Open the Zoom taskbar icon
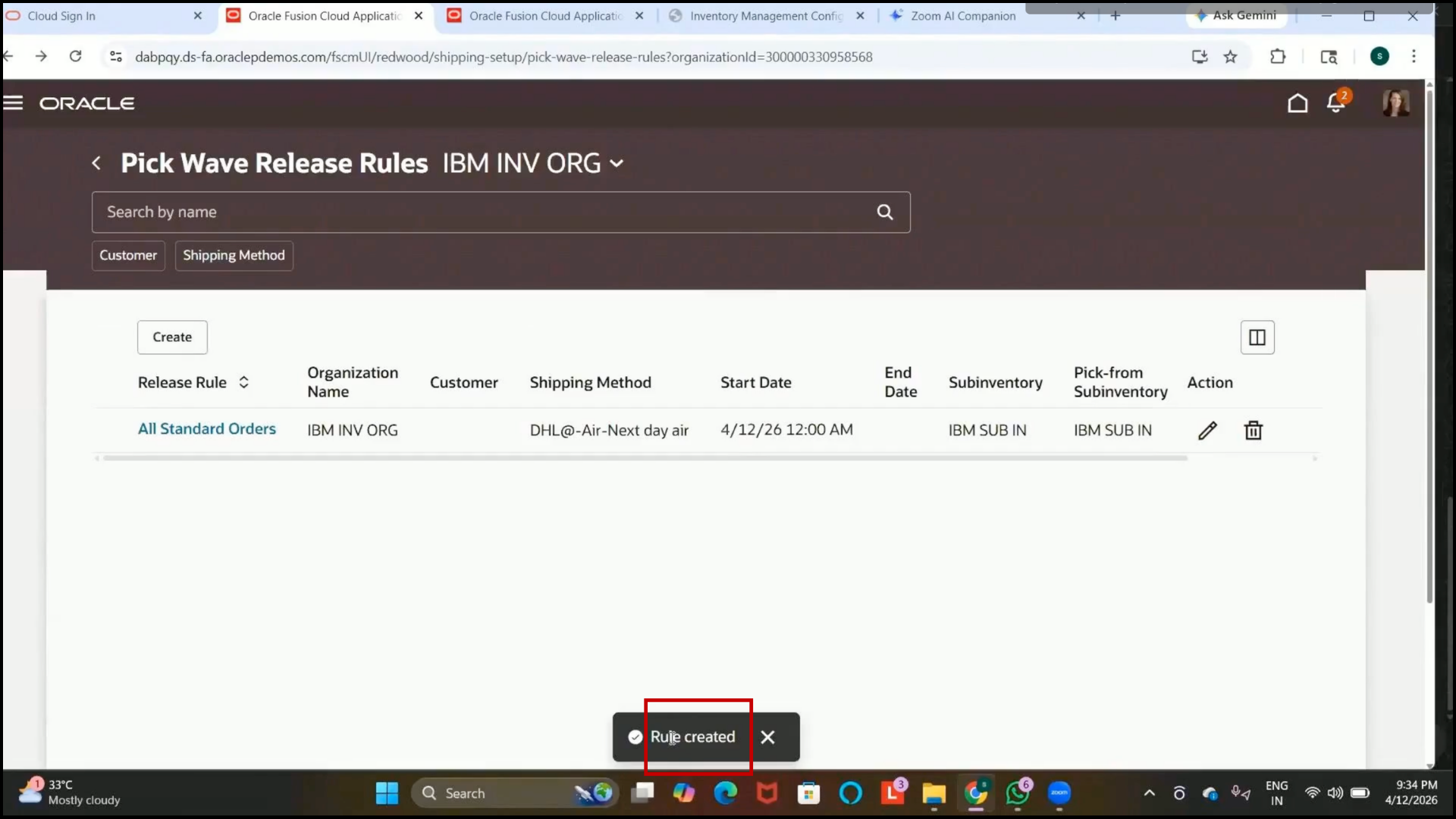 coord(1059,793)
